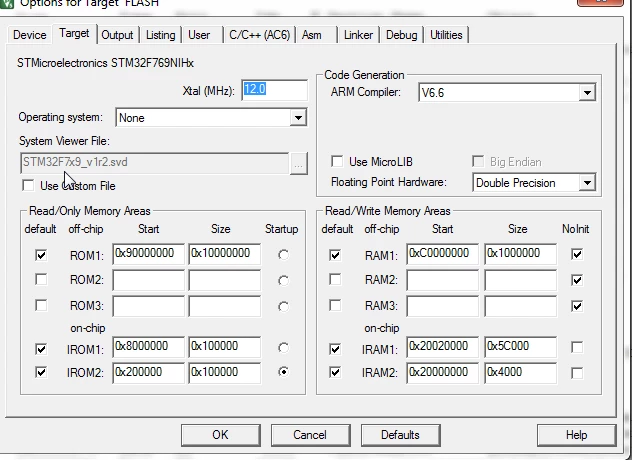Screen dimensions: 632x460
Task: Uncheck the IROM2 default checkbox
Action: 41,372
